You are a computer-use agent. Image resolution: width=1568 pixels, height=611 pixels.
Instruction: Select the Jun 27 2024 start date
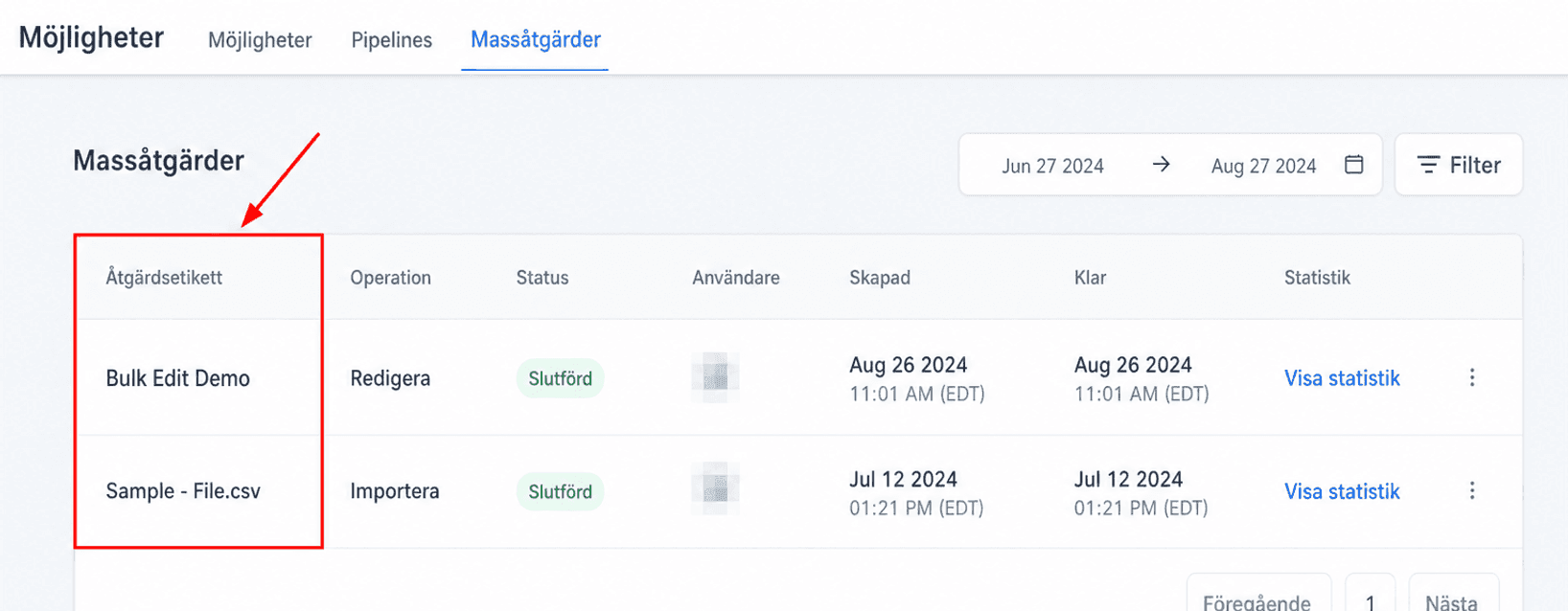[1052, 166]
